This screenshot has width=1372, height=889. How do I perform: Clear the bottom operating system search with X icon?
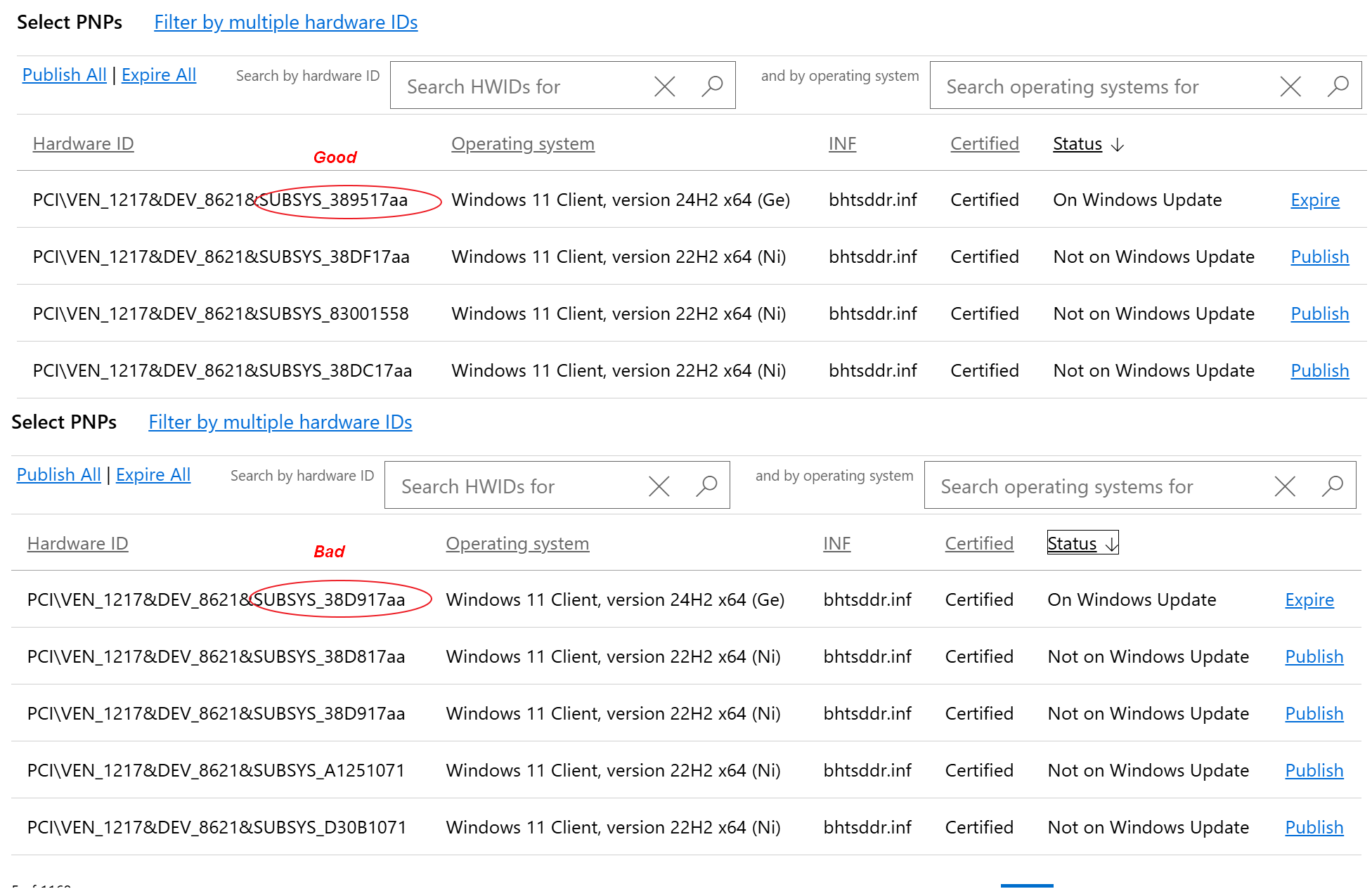pyautogui.click(x=1285, y=486)
